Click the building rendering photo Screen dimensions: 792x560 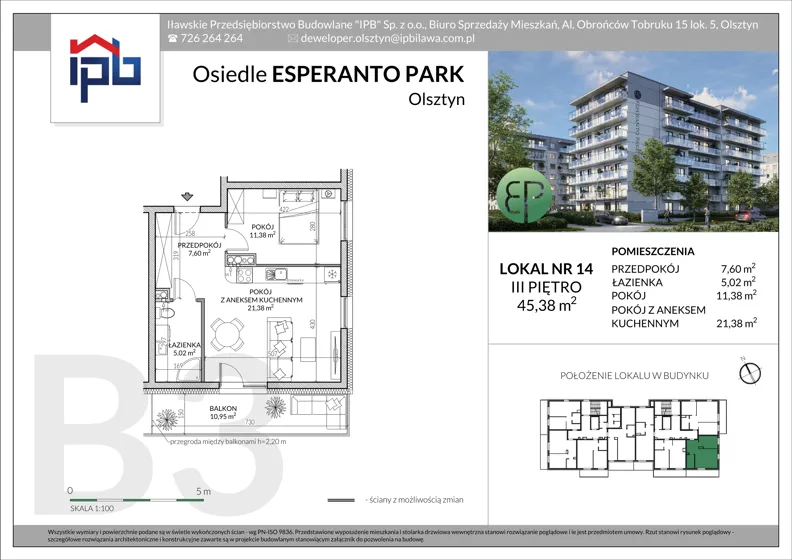tap(633, 141)
